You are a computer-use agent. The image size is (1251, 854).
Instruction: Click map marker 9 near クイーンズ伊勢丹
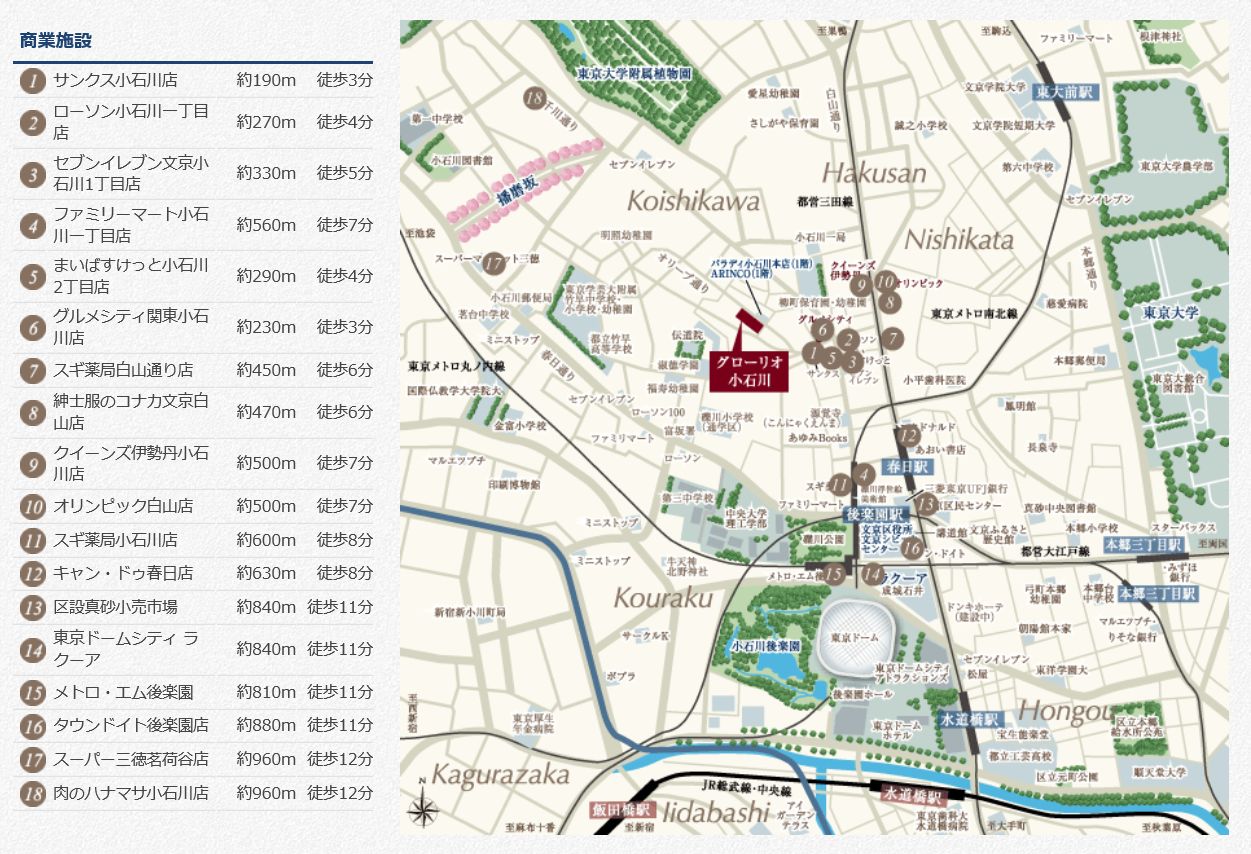[859, 283]
